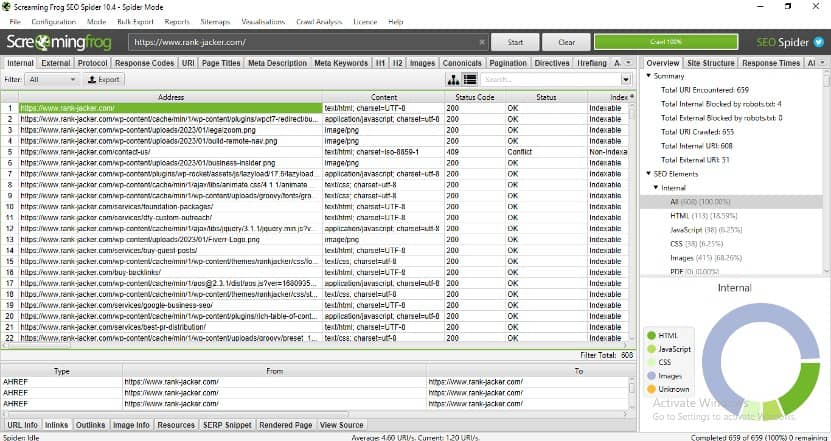
Task: Collapse the Internal tree node
Action: (656, 188)
